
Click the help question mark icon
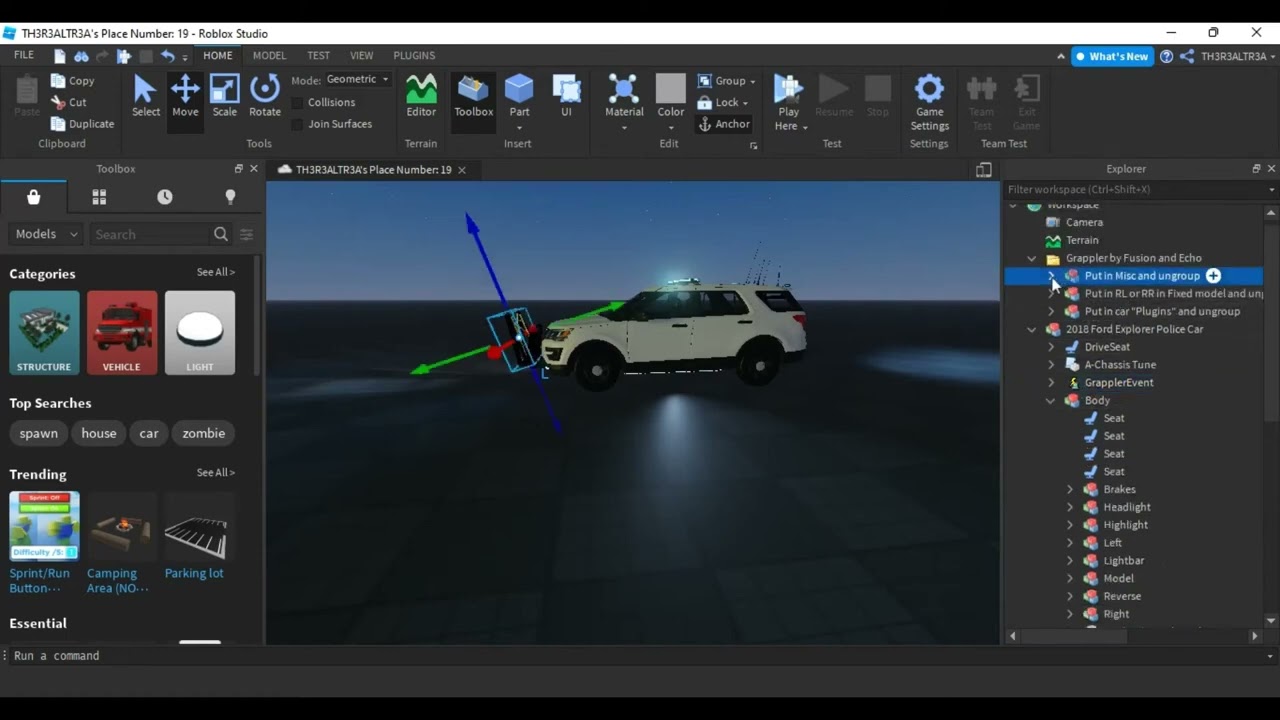click(1166, 56)
